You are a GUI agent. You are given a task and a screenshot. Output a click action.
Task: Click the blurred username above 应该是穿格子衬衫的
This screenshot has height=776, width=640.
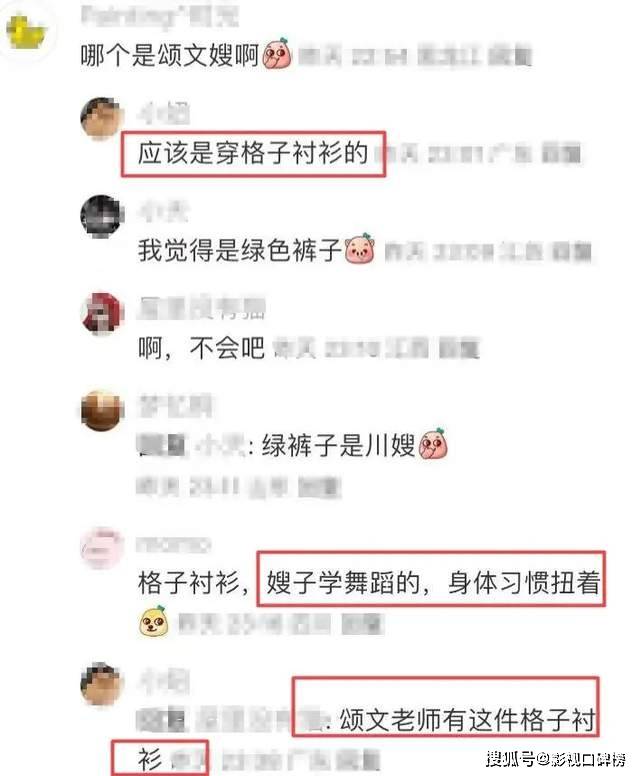pyautogui.click(x=163, y=113)
